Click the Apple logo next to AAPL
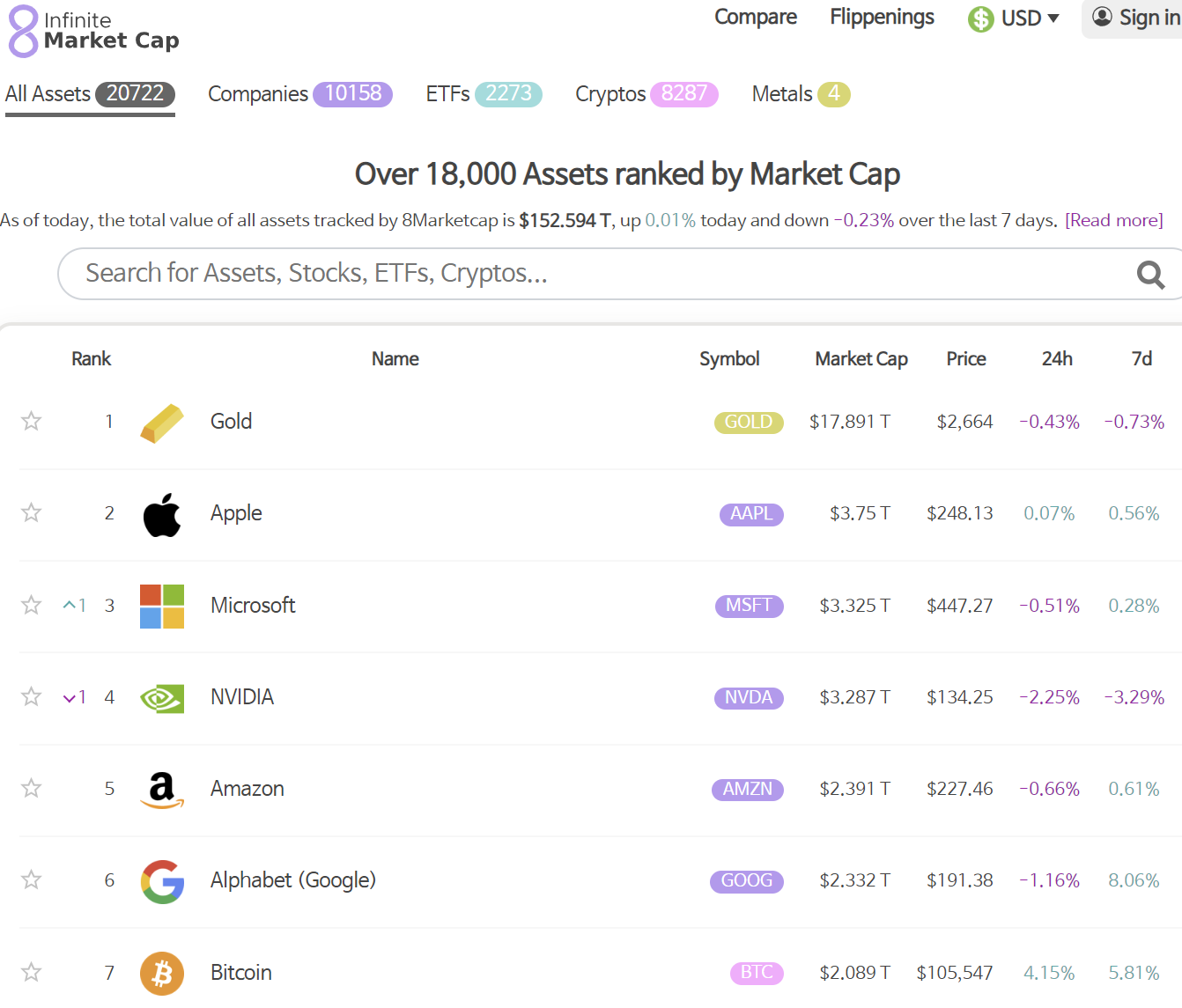Screen dimensions: 1182x1008 (162, 514)
